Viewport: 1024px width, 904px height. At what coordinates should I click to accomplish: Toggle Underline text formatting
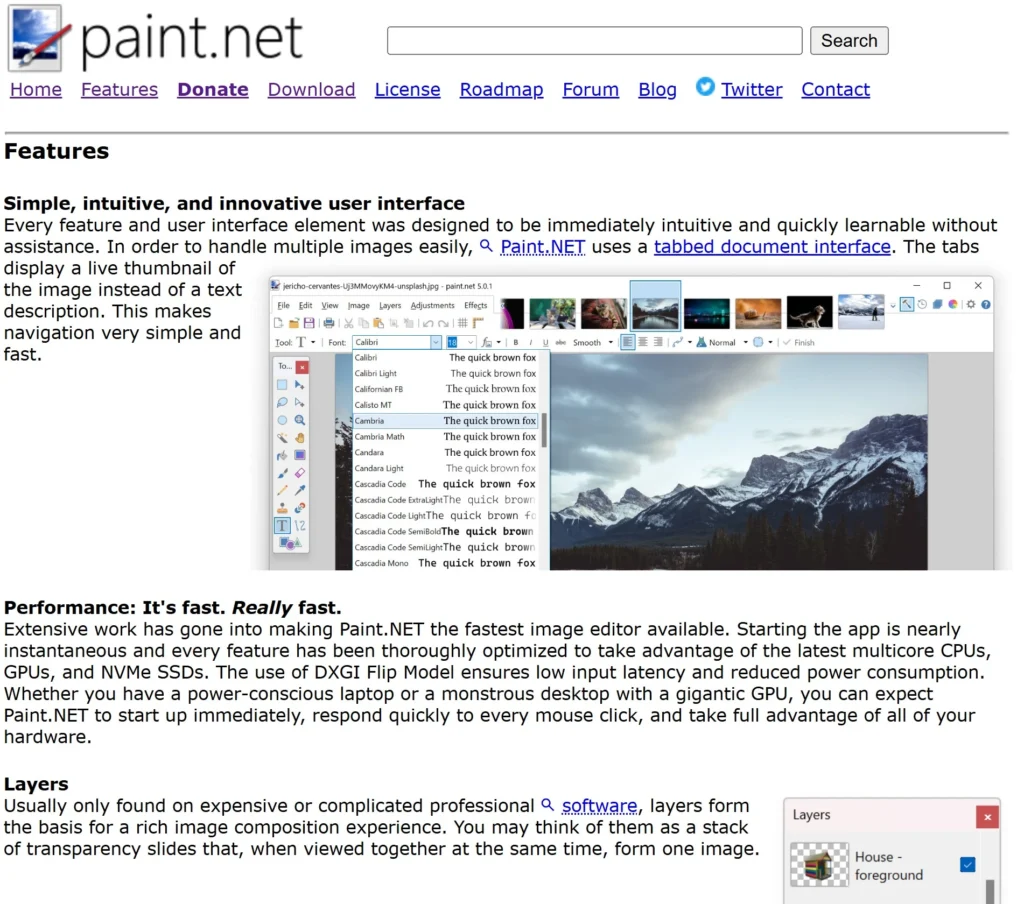point(545,342)
